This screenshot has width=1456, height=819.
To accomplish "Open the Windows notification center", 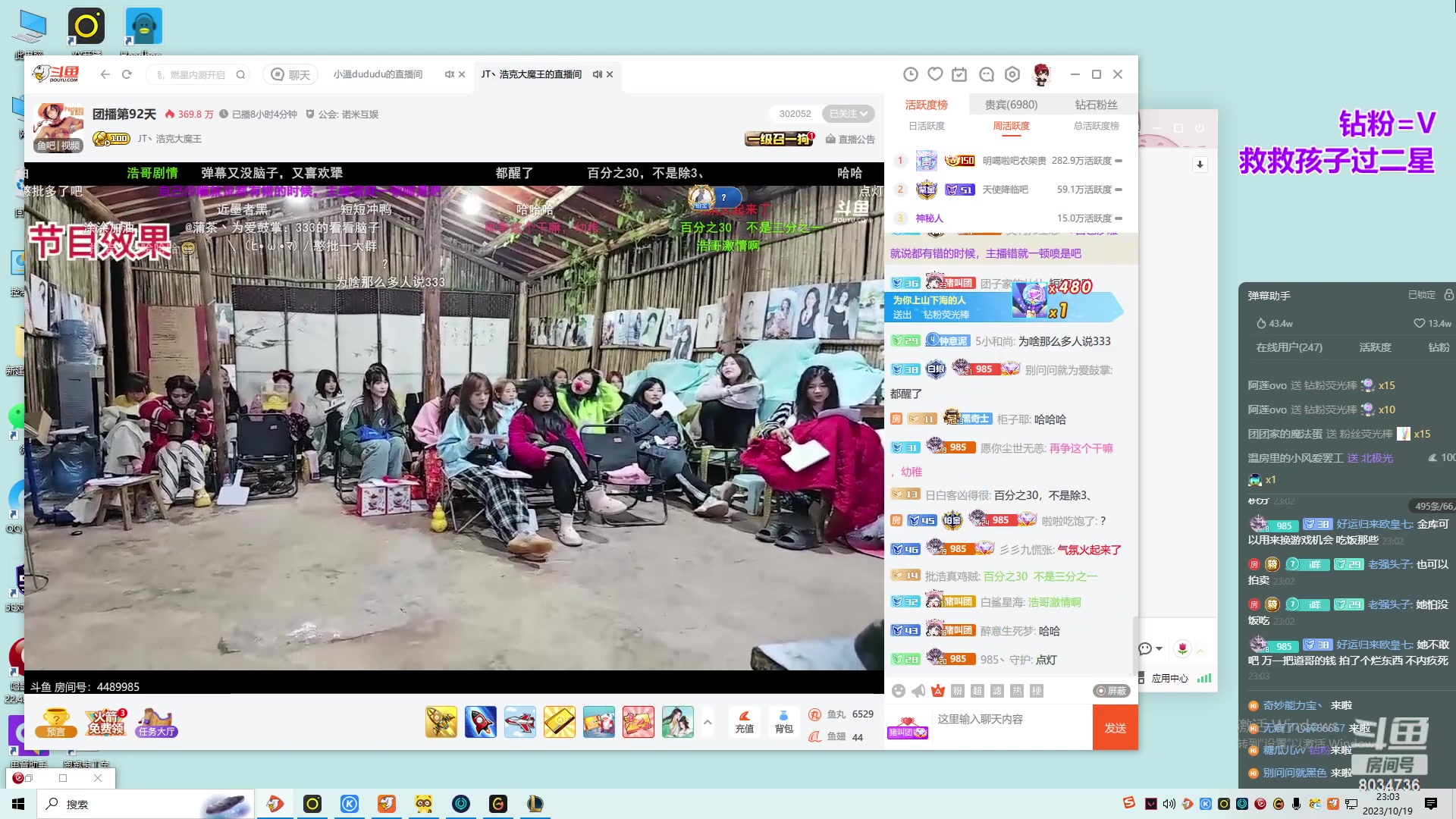I will click(x=1431, y=804).
